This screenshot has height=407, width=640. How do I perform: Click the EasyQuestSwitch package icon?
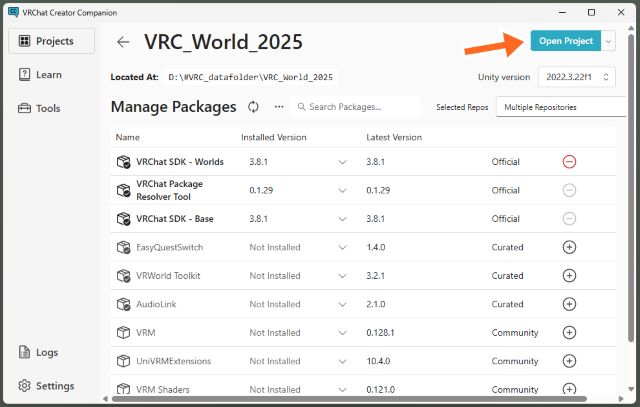123,247
